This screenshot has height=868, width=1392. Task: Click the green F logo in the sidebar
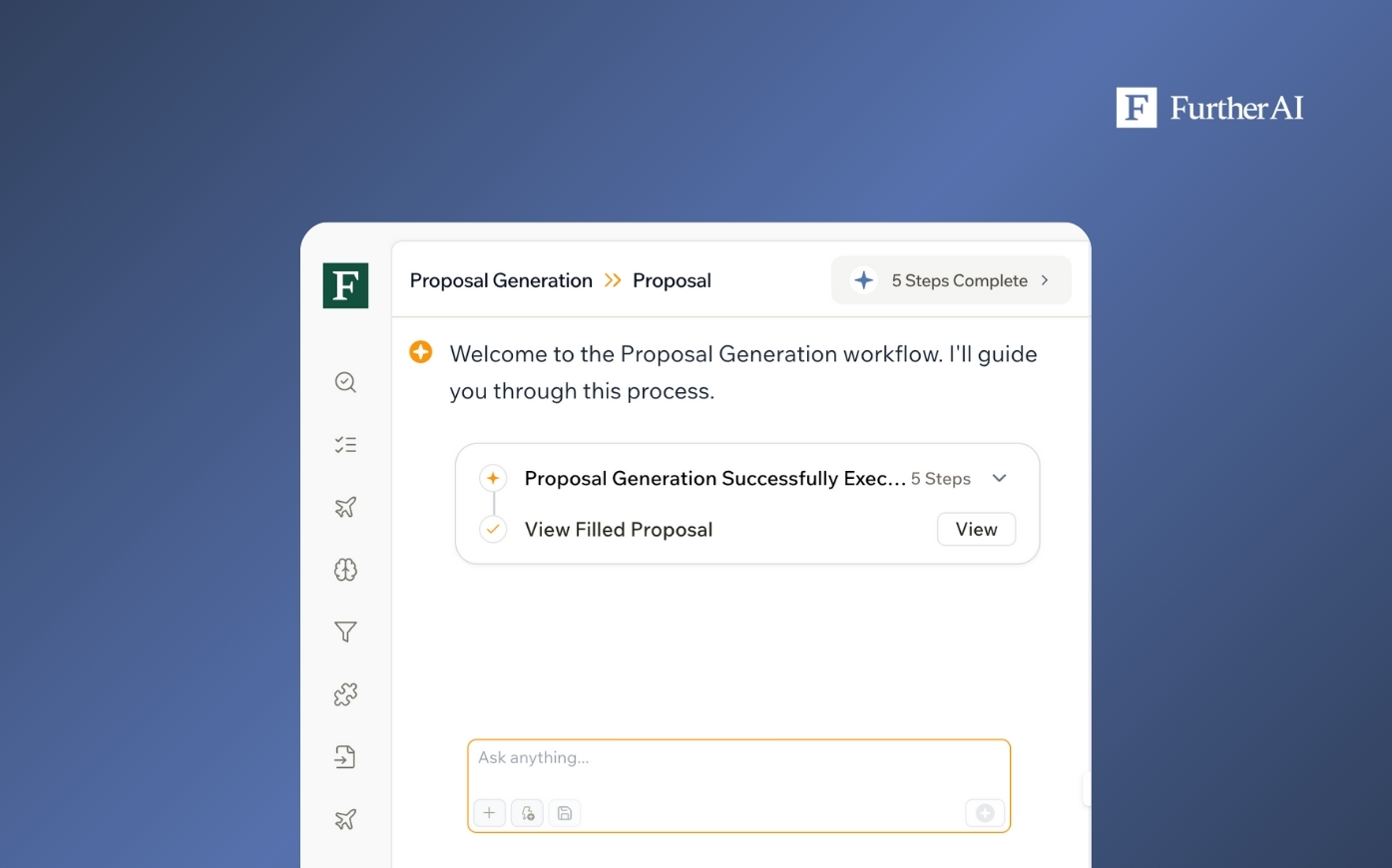tap(345, 285)
